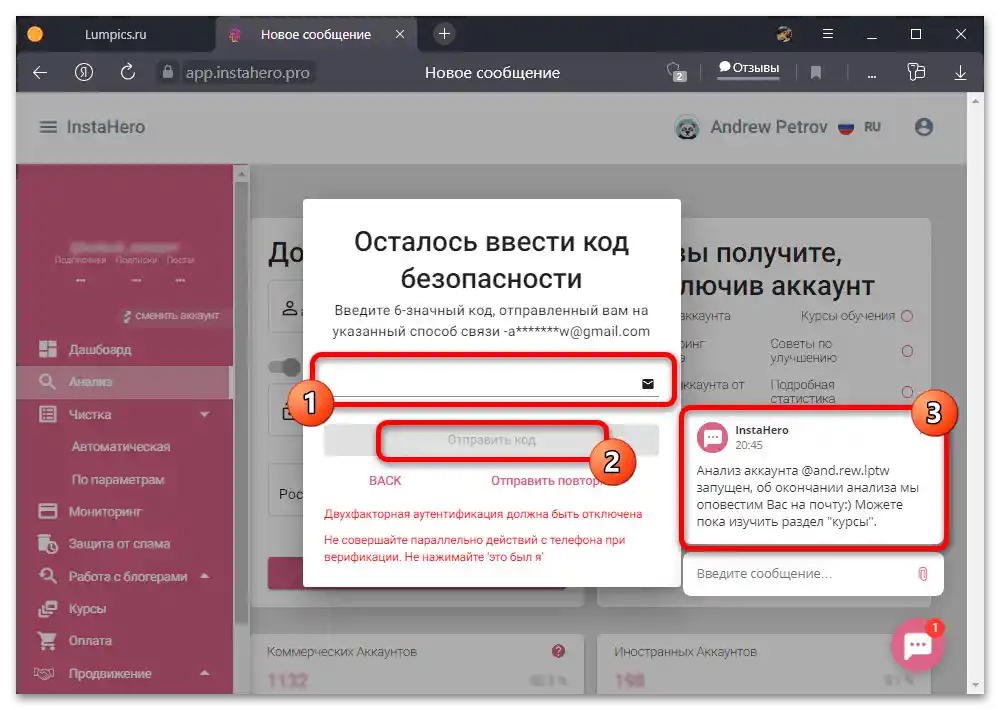Click the InstaHero logo text

point(106,127)
